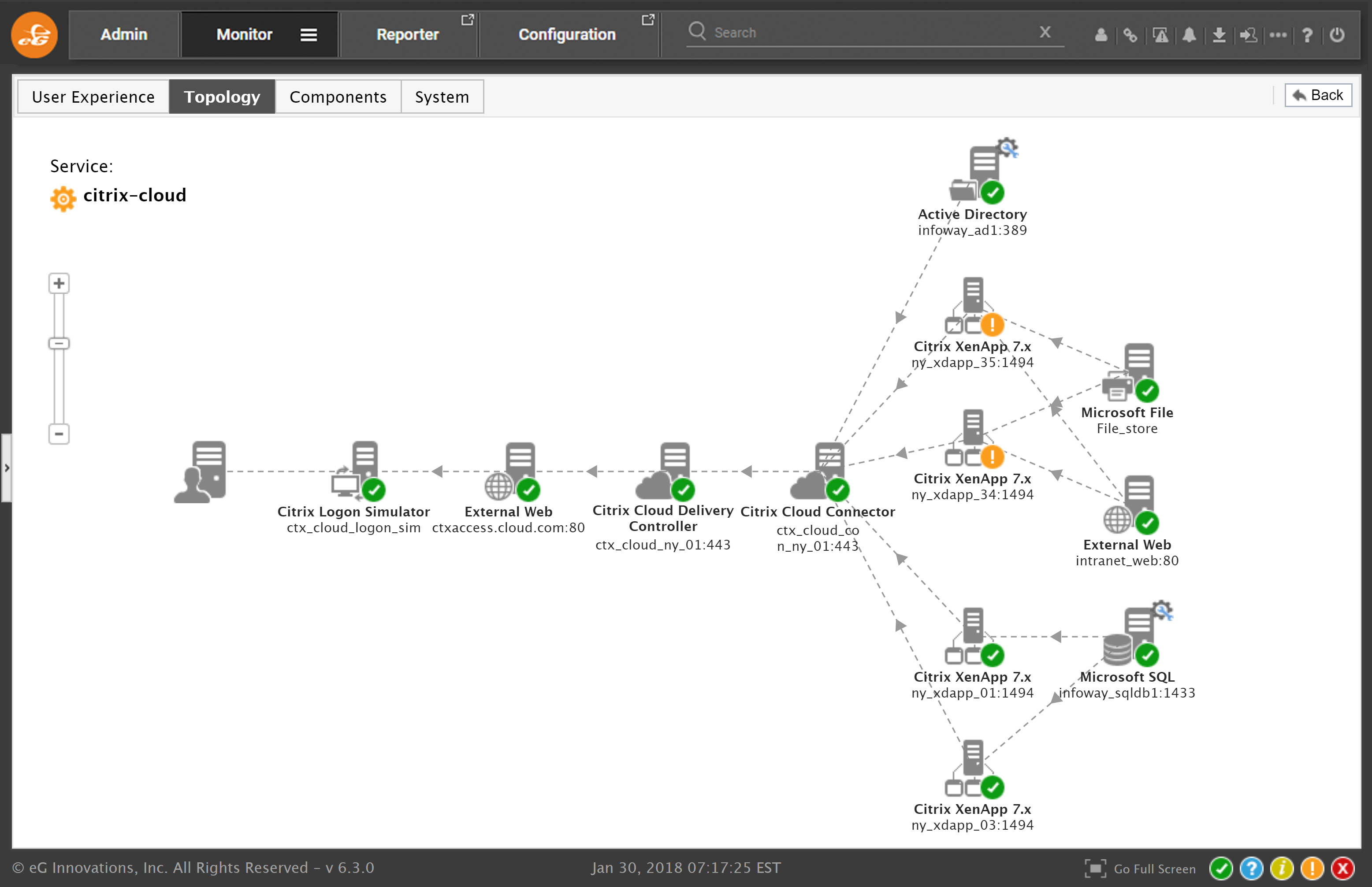Click the orange major alert legend icon
Screen dimensions: 1372x887
[1313, 868]
